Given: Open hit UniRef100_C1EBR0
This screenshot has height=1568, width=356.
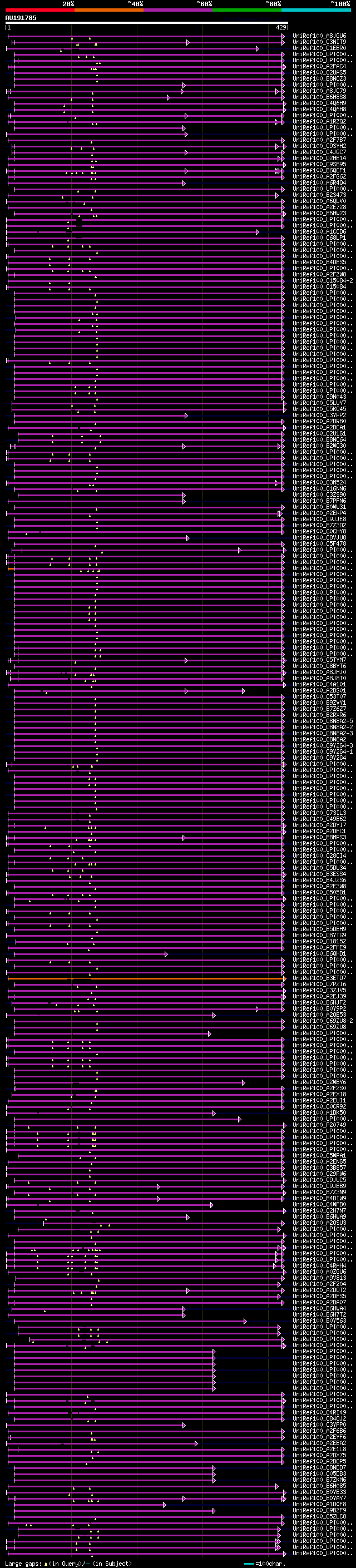Looking at the screenshot, I should 319,48.
